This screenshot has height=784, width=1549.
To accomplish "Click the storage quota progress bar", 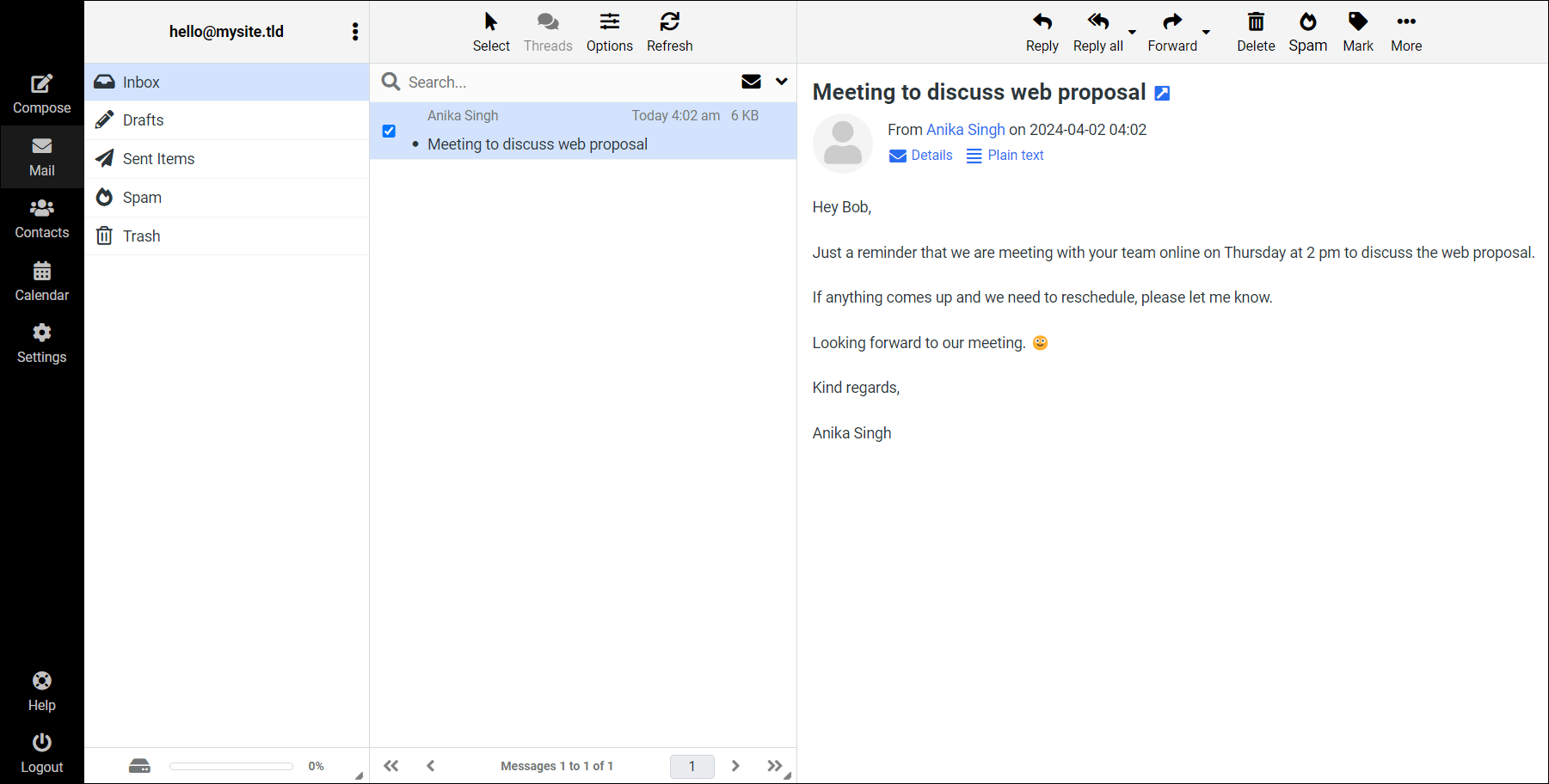I will (231, 765).
